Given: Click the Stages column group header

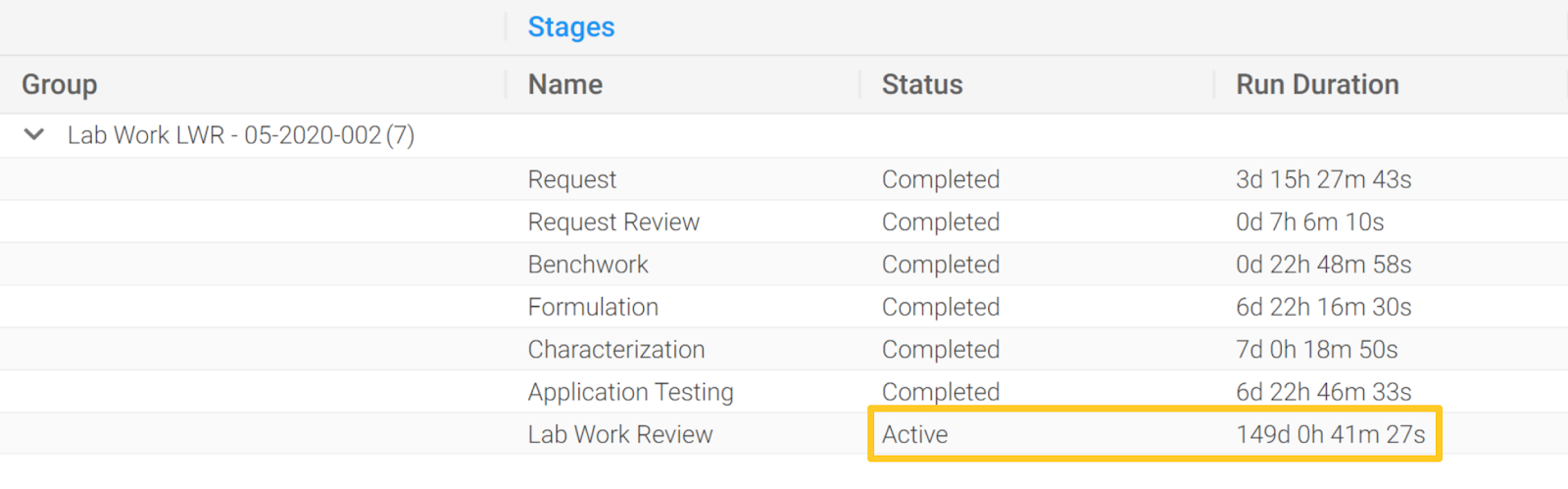Looking at the screenshot, I should tap(571, 27).
